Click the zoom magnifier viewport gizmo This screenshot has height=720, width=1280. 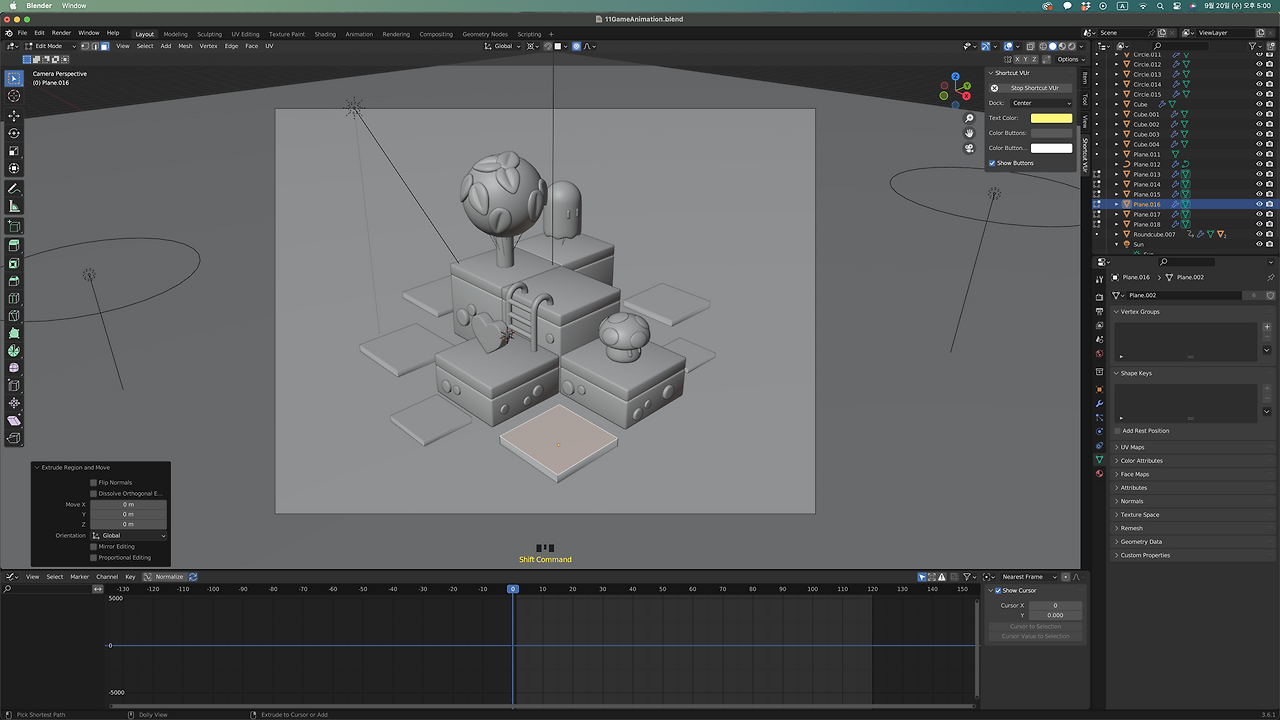[969, 118]
